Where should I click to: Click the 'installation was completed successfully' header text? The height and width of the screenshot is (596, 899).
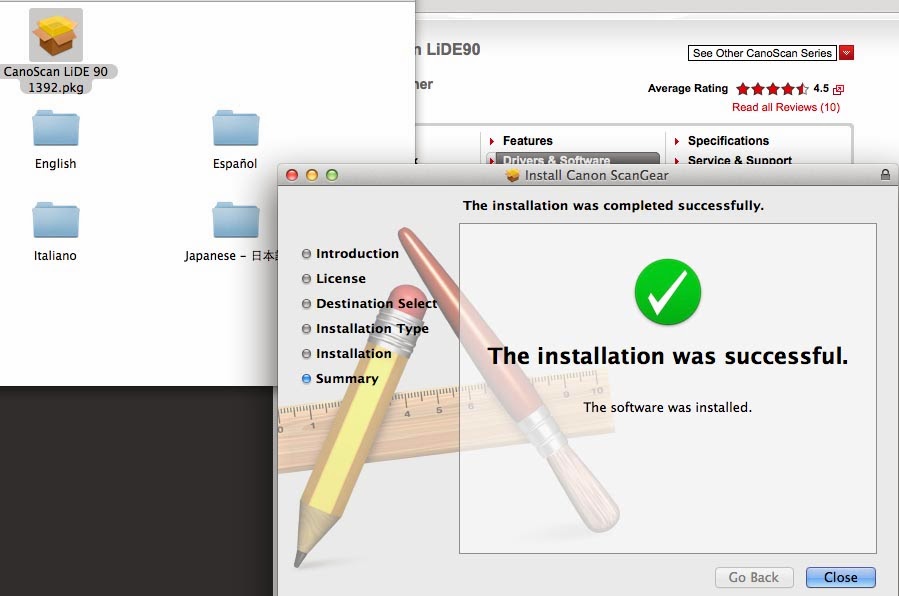point(613,206)
